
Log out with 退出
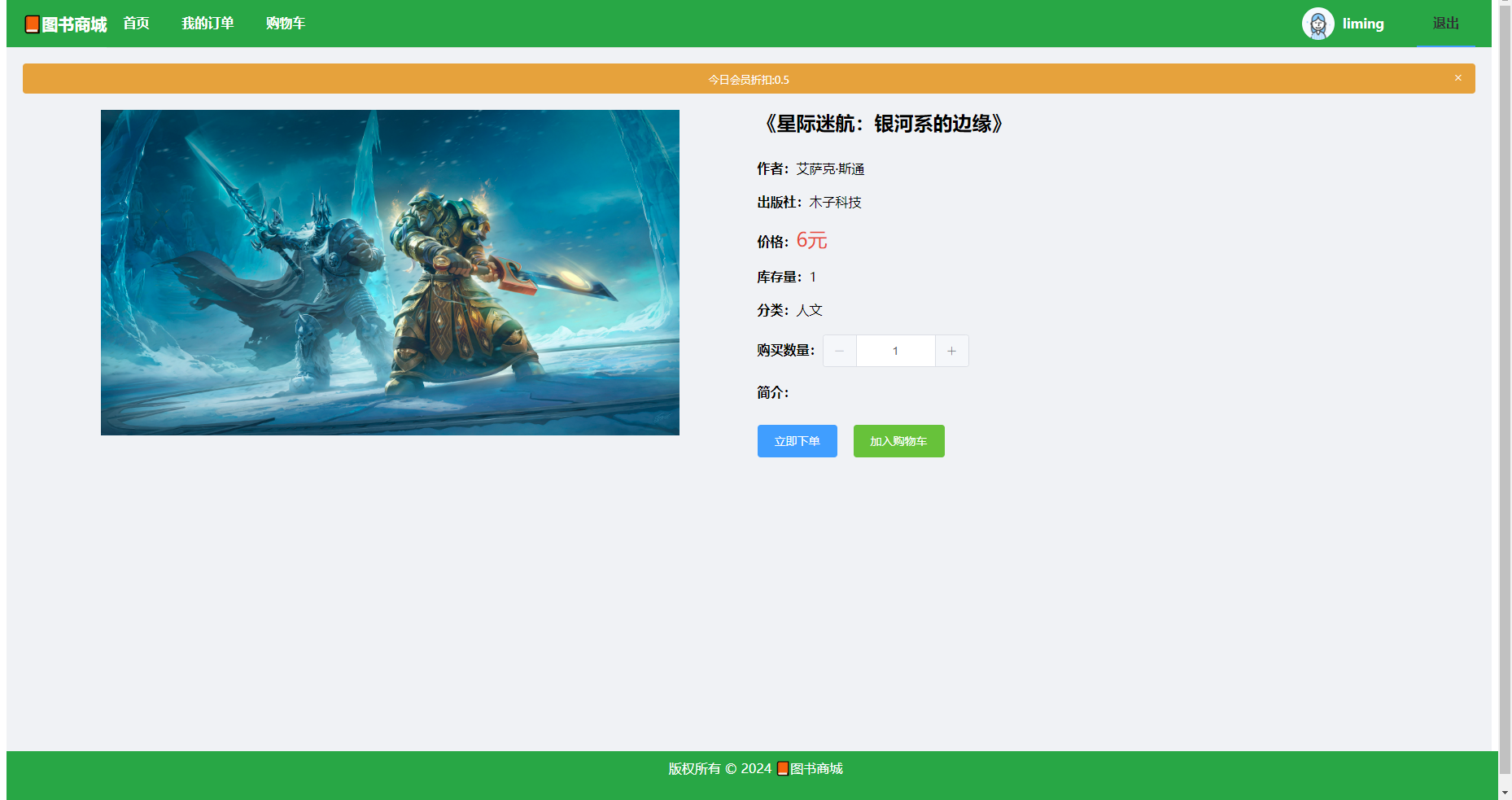coord(1445,24)
